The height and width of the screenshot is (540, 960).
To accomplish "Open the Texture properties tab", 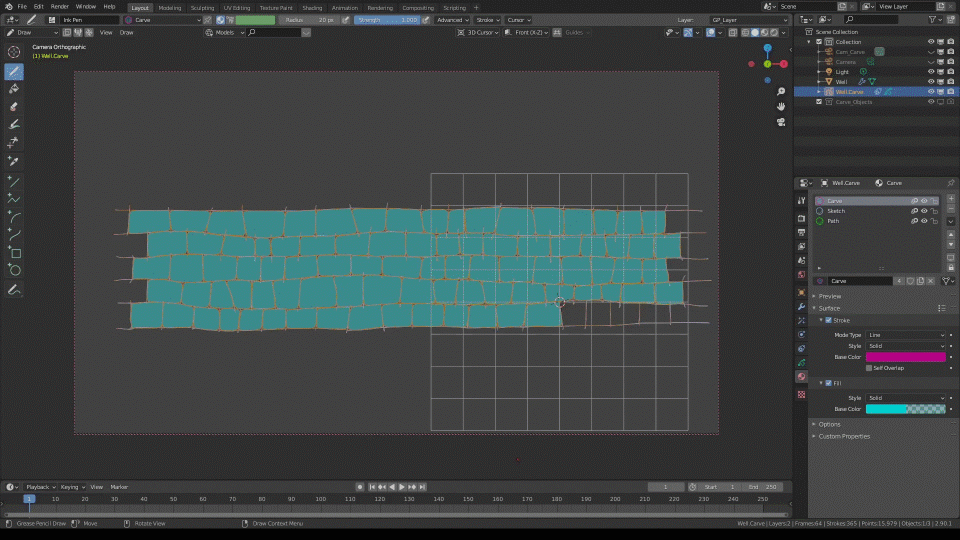I will [x=801, y=395].
